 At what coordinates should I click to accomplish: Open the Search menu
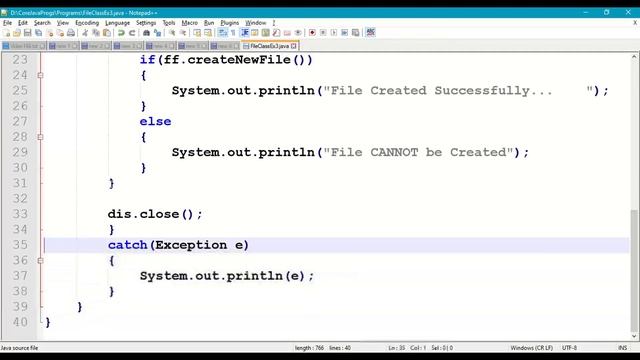(x=42, y=23)
